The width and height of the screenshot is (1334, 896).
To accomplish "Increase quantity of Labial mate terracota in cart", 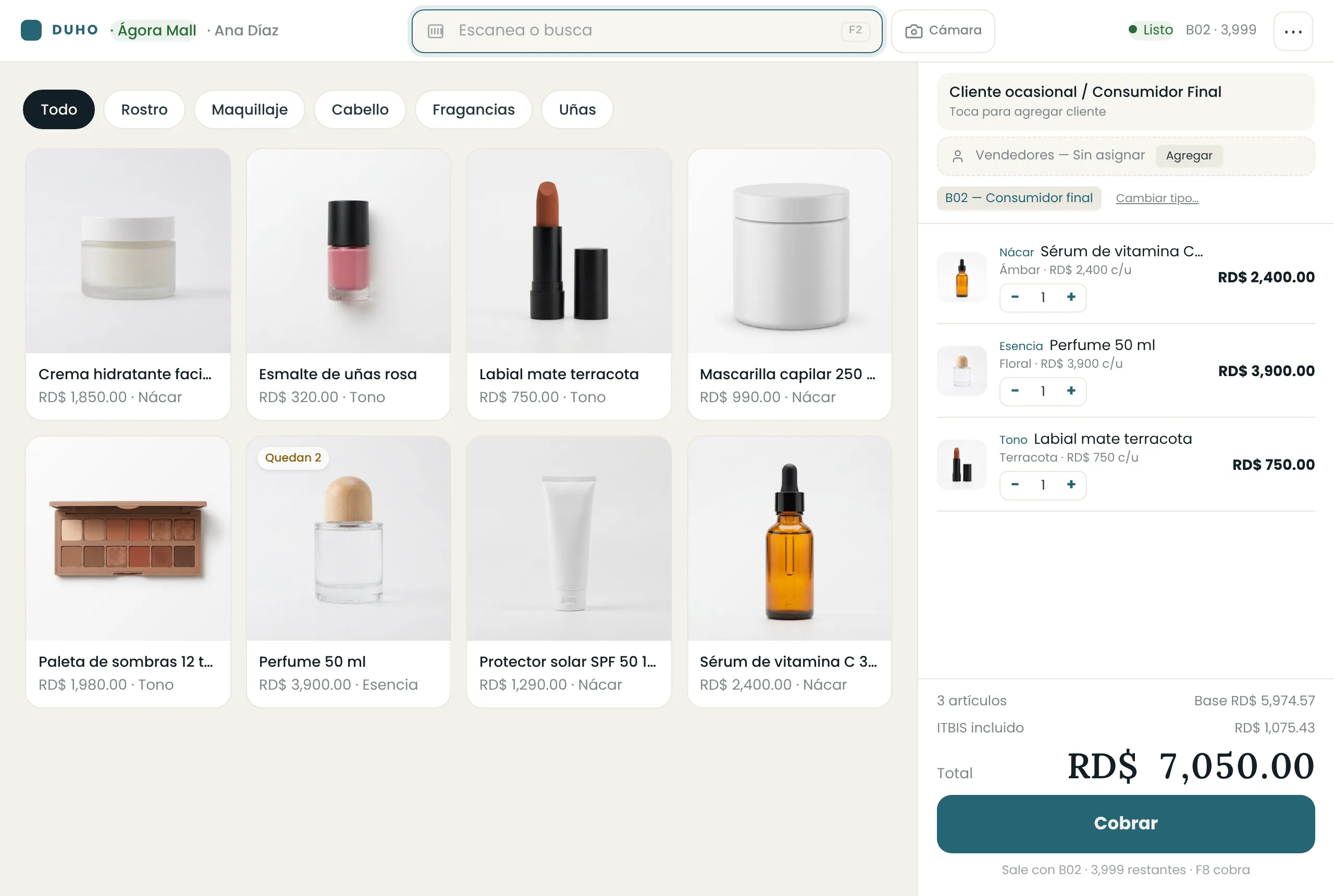I will tap(1071, 484).
